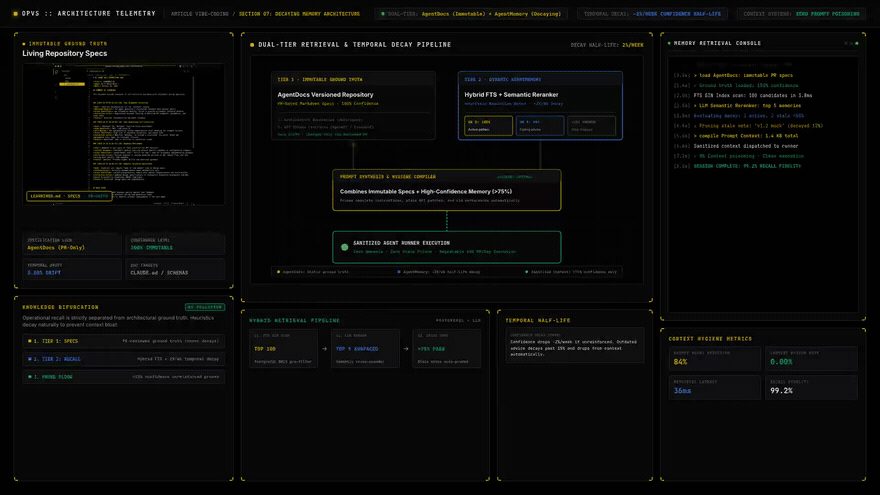880x495 pixels.
Task: Open the Living Repository Specs document thumbnail
Action: 123,135
